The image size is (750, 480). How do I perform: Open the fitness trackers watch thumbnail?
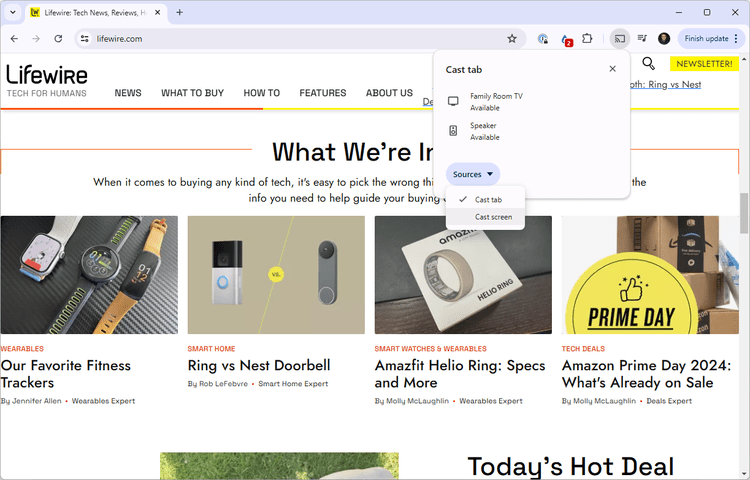click(x=89, y=275)
